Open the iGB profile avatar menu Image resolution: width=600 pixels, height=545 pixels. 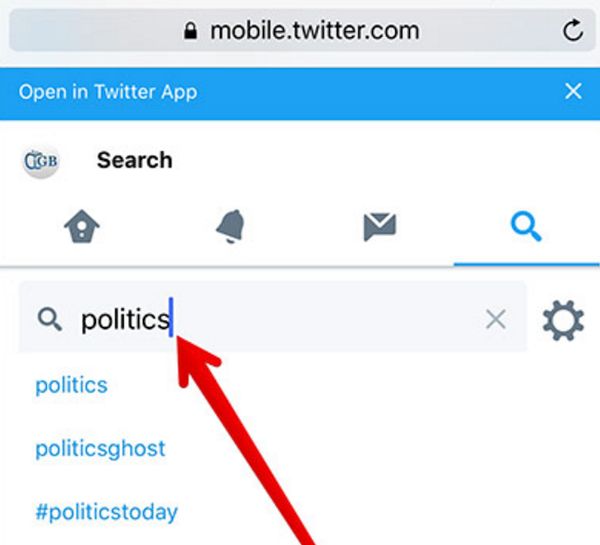click(x=41, y=161)
